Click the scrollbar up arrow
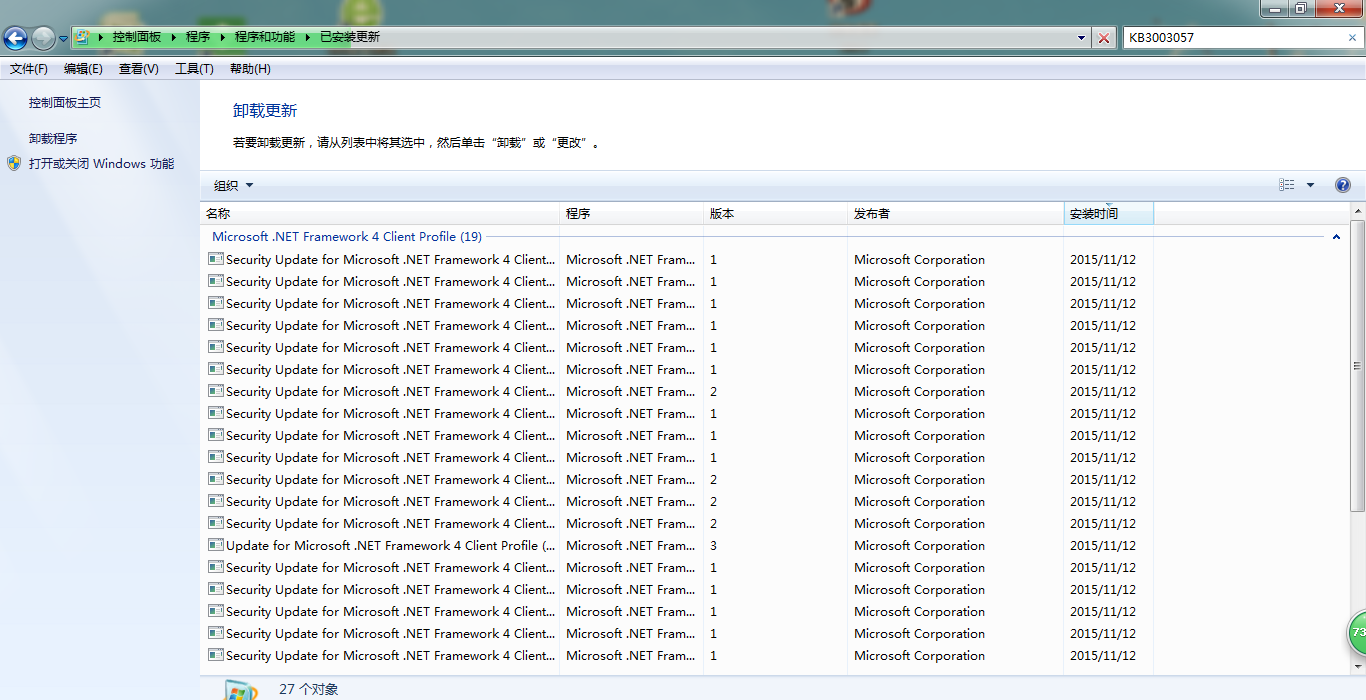The height and width of the screenshot is (700, 1366). click(x=1357, y=210)
